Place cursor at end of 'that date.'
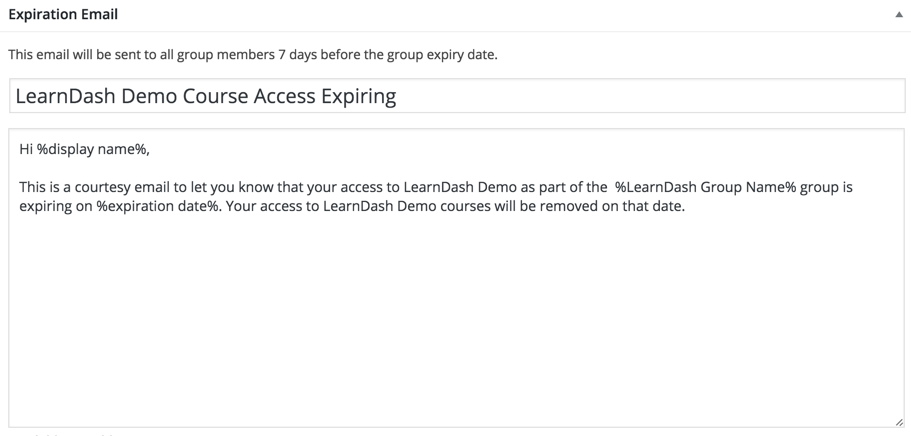The image size is (911, 436). click(x=686, y=207)
